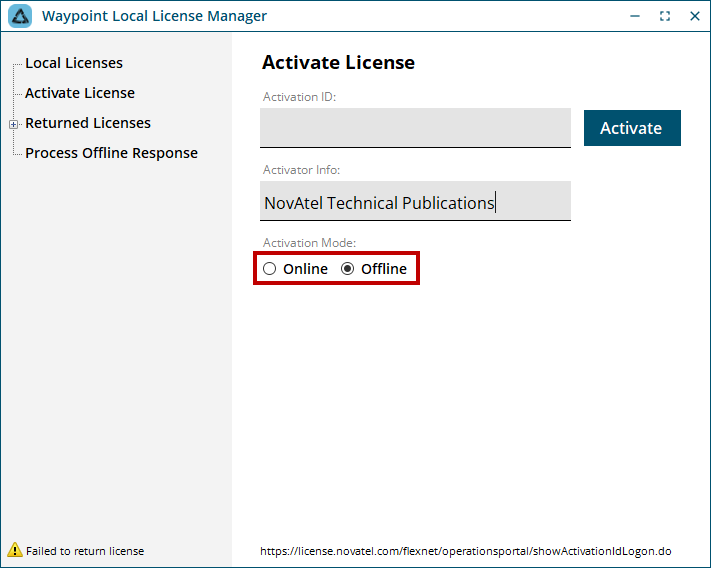Image resolution: width=711 pixels, height=568 pixels.
Task: Open Process Offline Response page
Action: coord(112,153)
